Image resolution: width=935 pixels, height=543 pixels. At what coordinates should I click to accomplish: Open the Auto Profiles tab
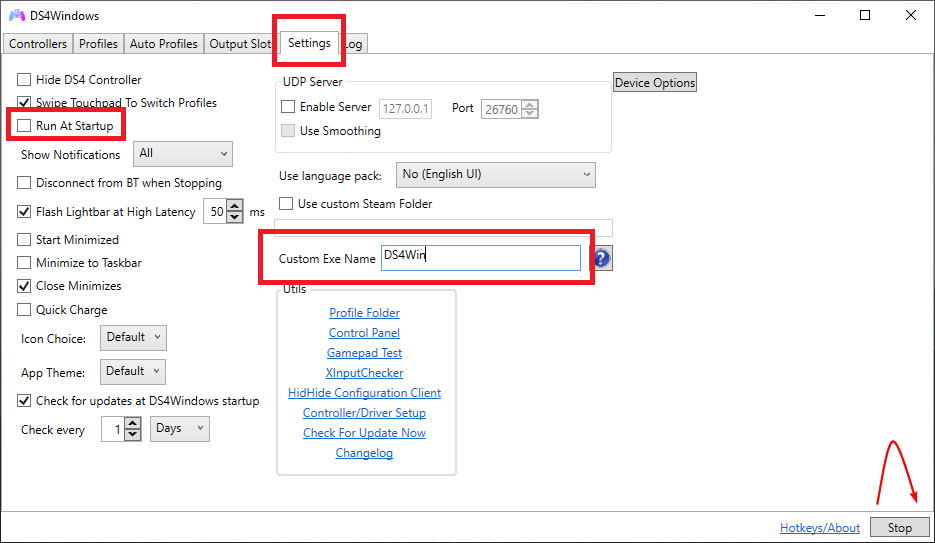tap(163, 44)
